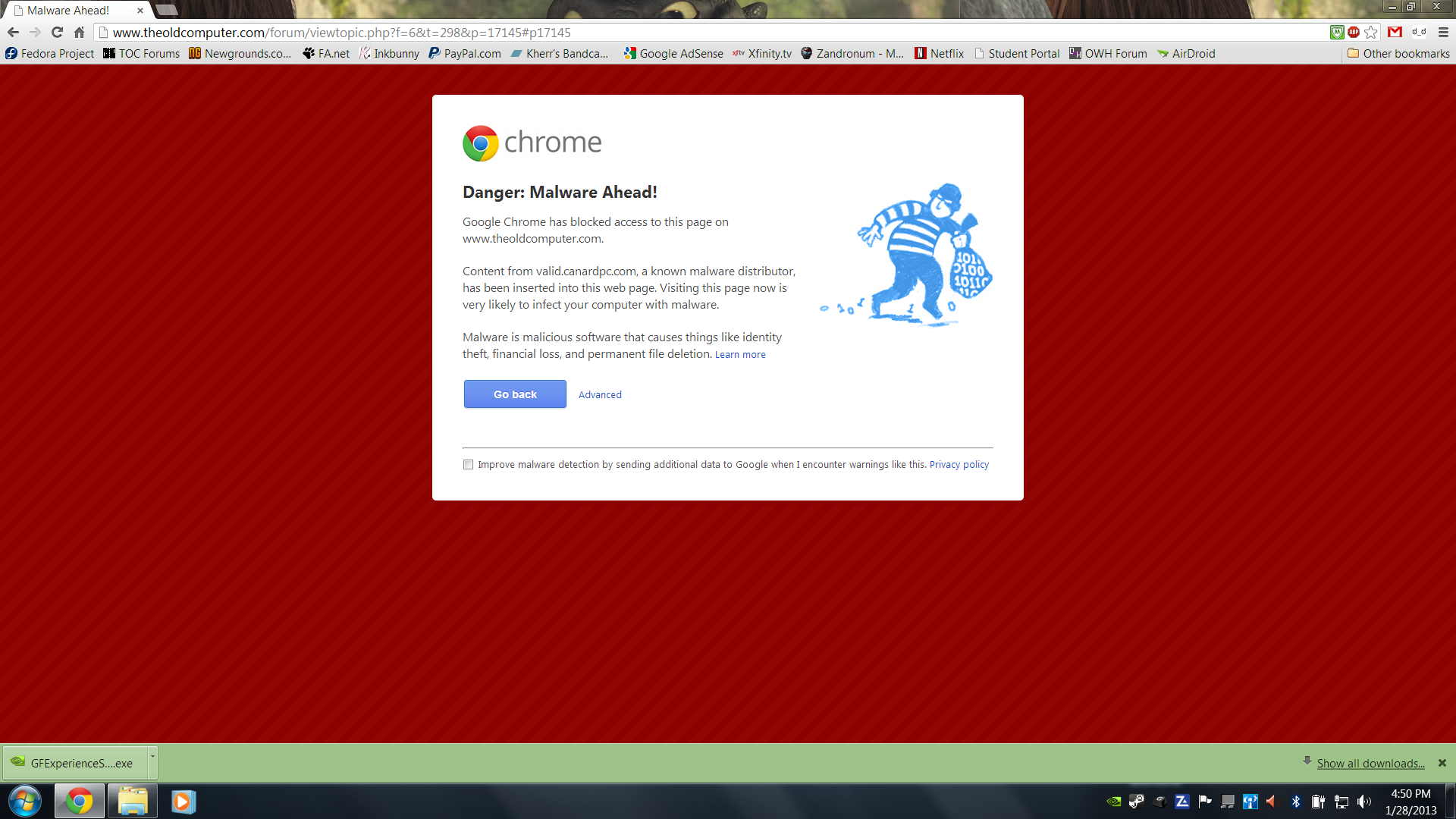
Task: Click Show all downloads link
Action: pyautogui.click(x=1370, y=764)
